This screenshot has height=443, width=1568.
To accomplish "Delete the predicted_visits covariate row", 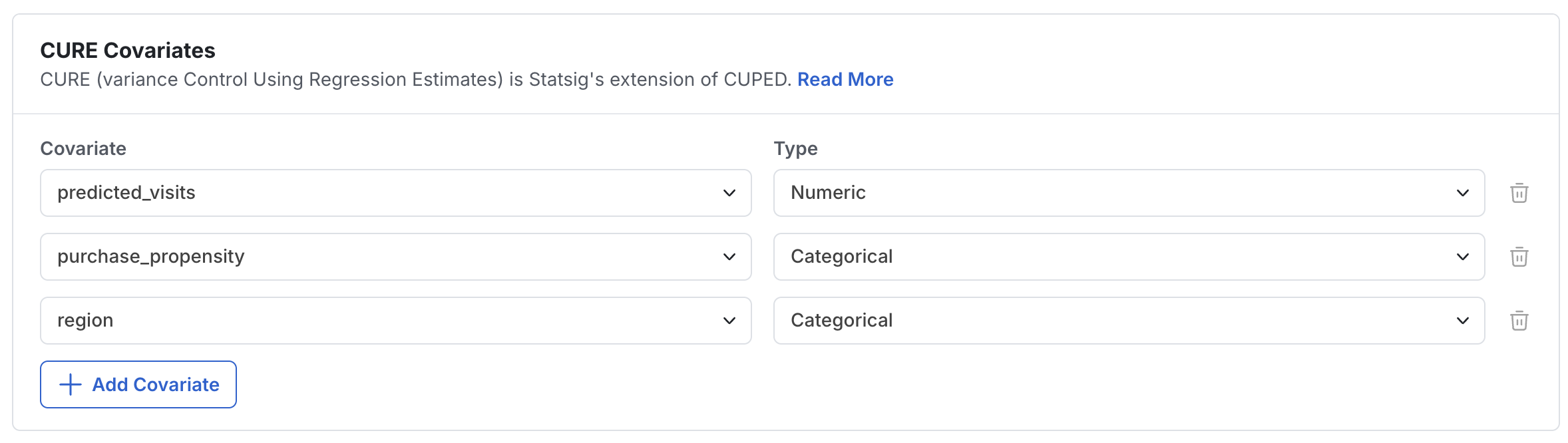I will tap(1519, 193).
